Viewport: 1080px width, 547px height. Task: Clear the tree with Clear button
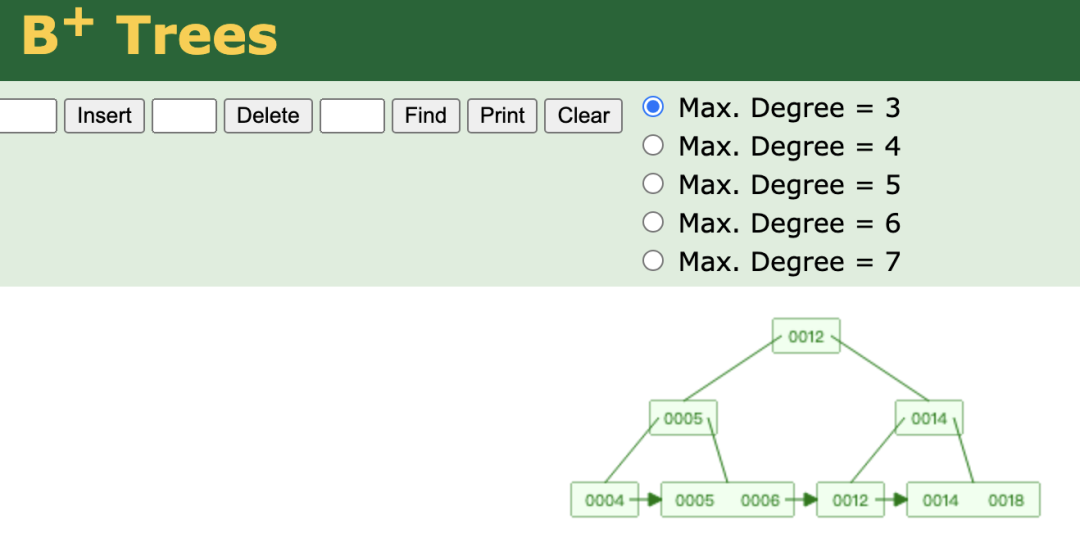click(x=583, y=116)
